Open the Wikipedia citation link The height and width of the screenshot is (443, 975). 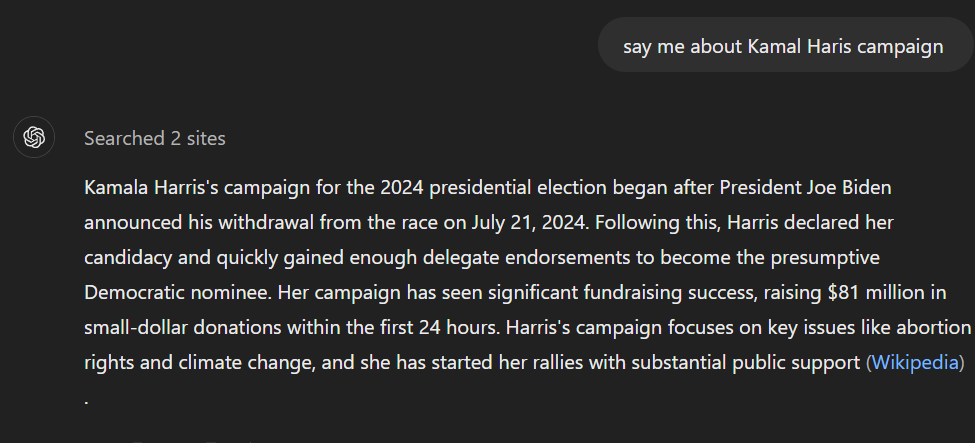914,362
